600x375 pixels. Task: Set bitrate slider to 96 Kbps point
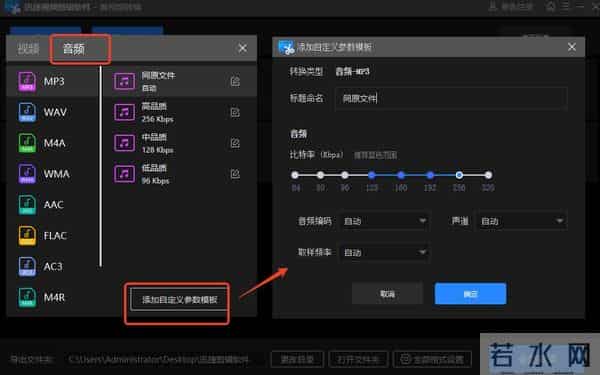click(x=345, y=175)
